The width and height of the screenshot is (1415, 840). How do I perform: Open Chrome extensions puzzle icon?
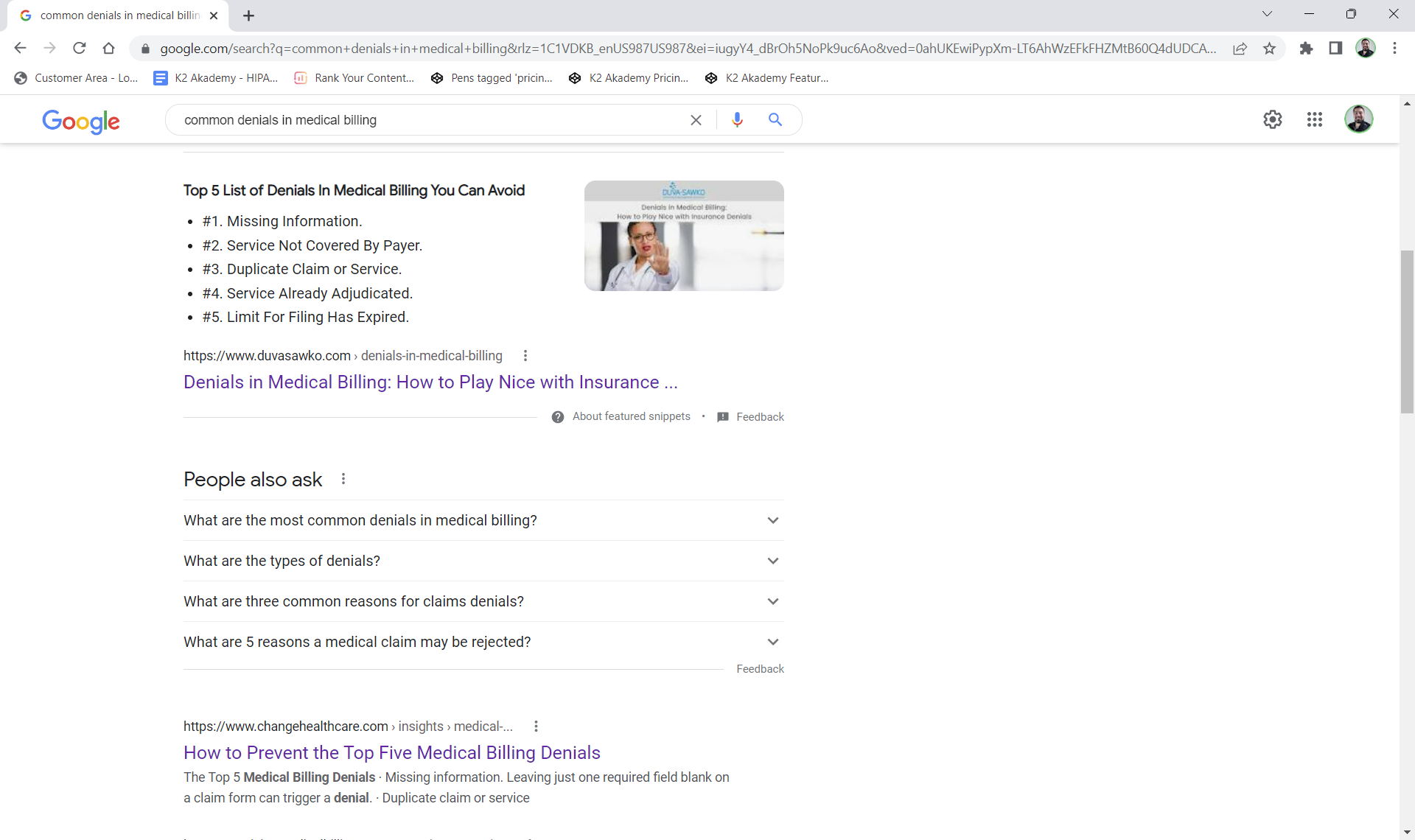pos(1306,49)
